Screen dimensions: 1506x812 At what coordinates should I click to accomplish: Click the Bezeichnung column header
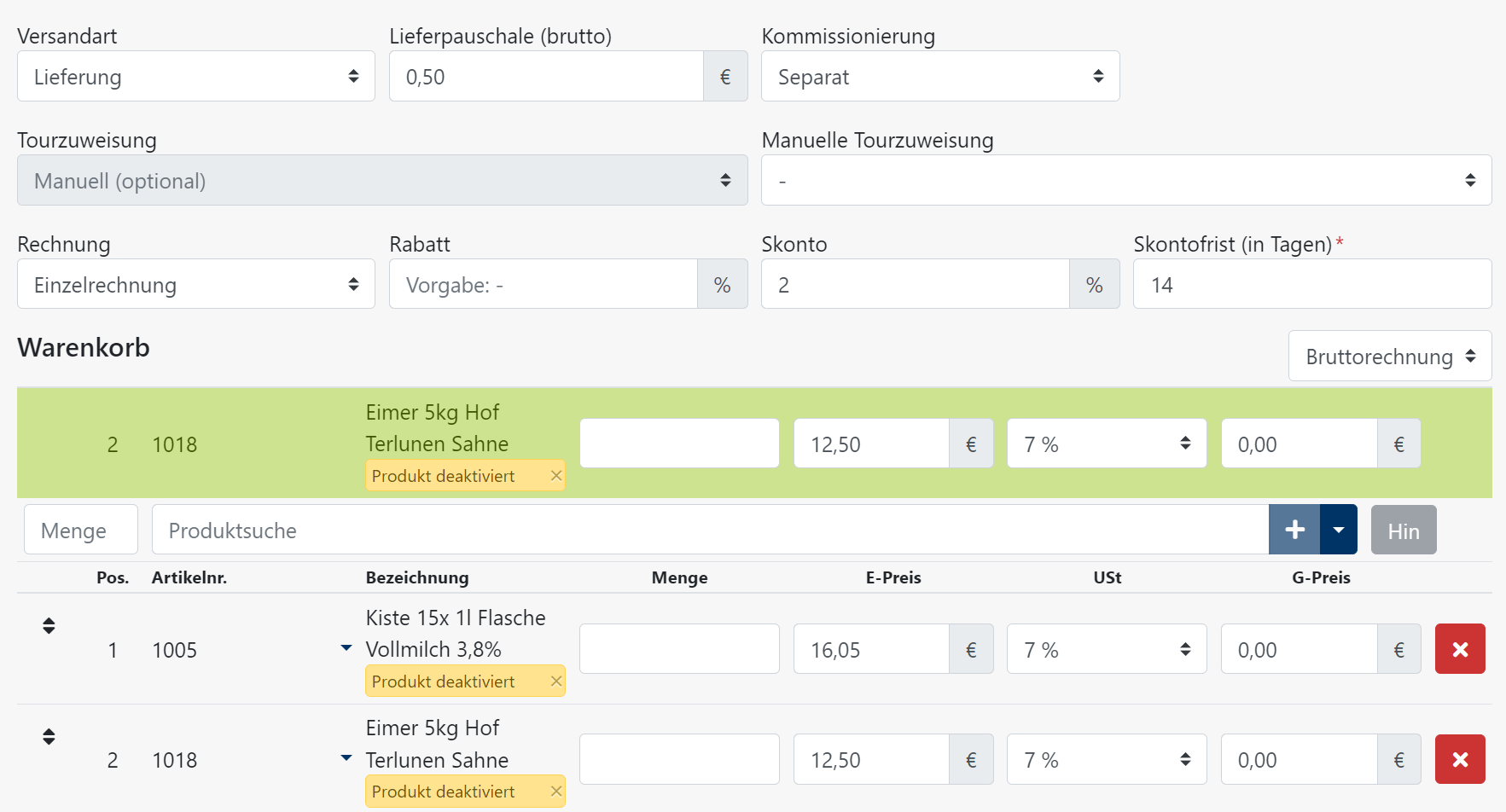click(x=417, y=577)
